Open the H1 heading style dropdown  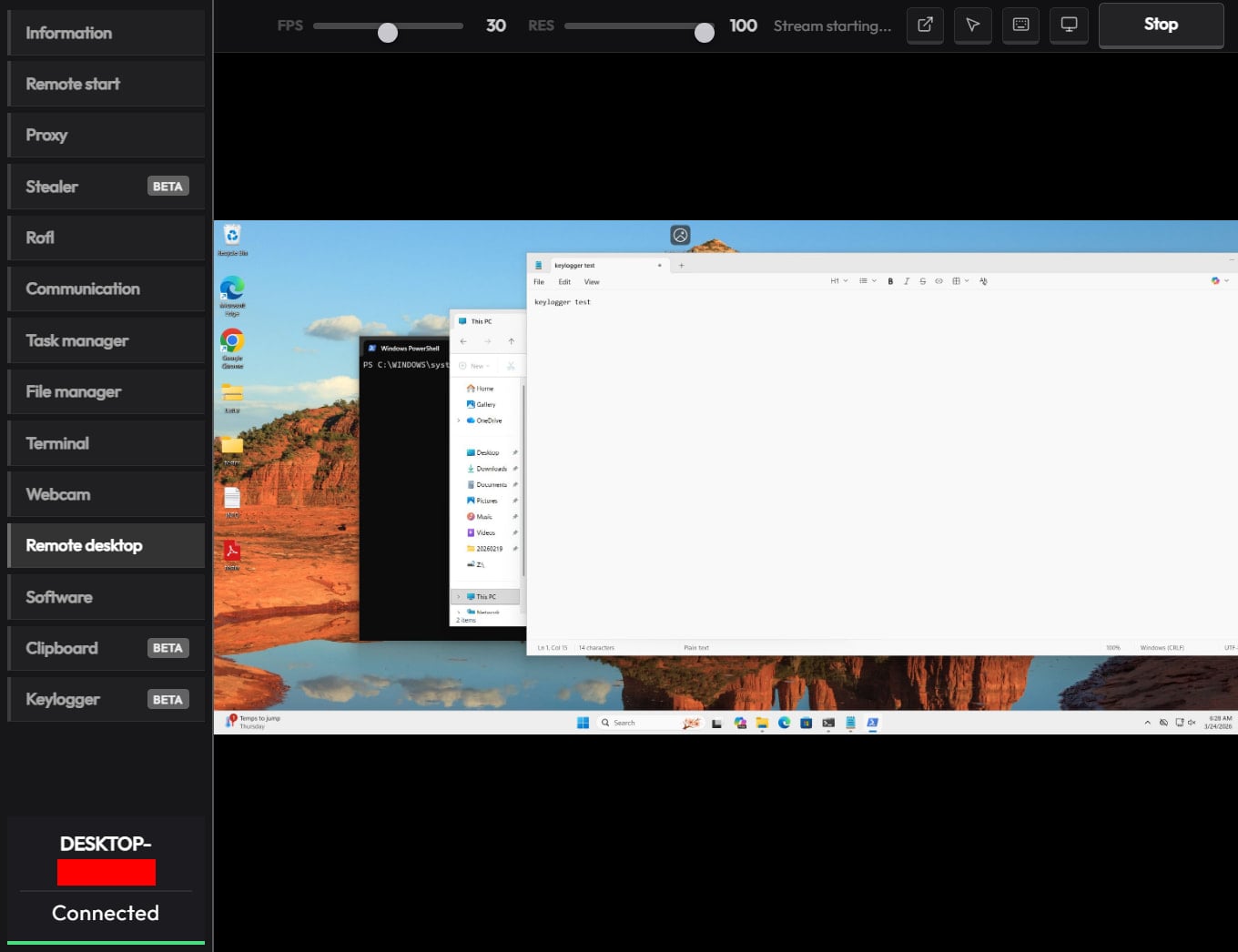point(837,280)
